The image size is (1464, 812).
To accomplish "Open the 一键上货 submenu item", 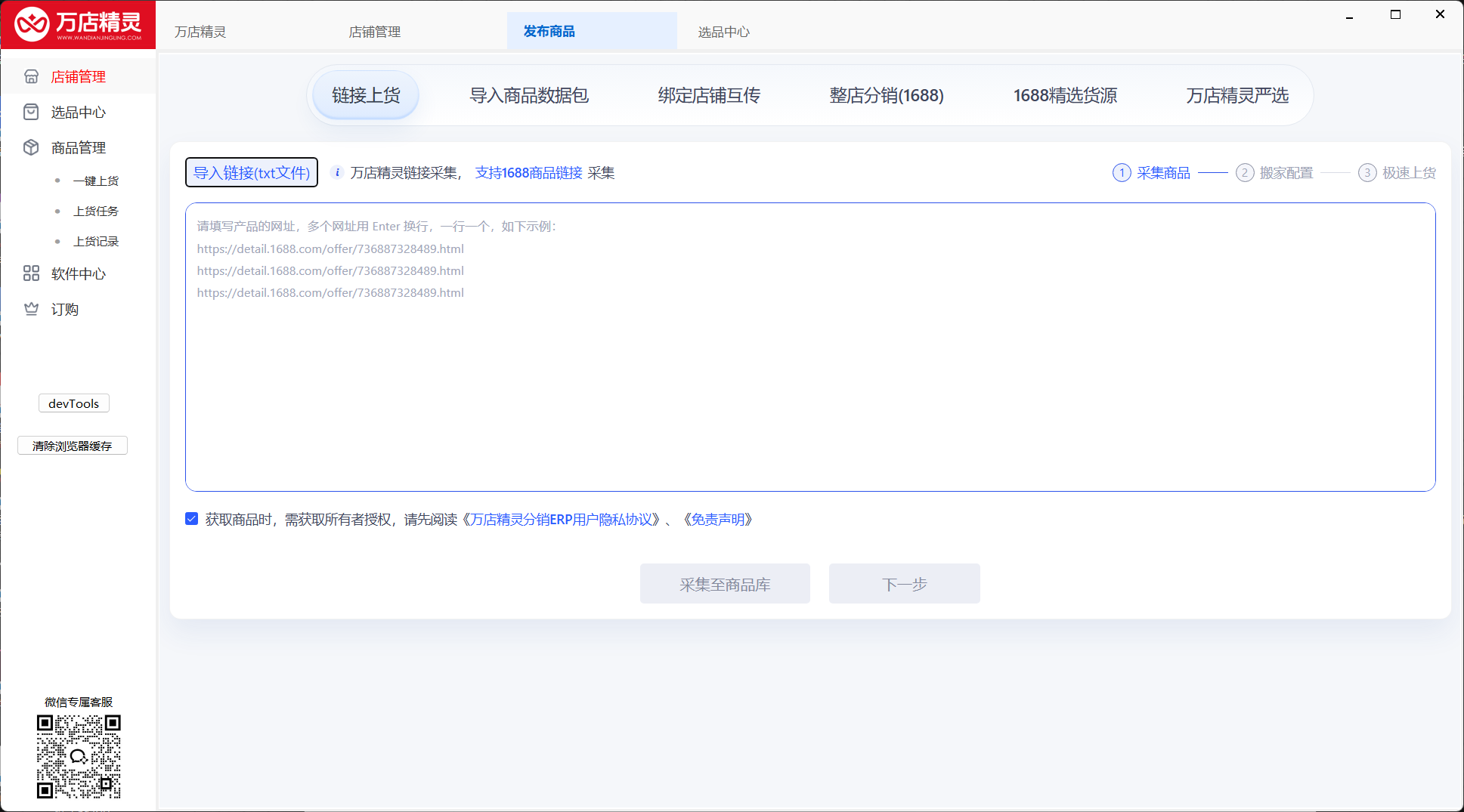I will [x=96, y=181].
